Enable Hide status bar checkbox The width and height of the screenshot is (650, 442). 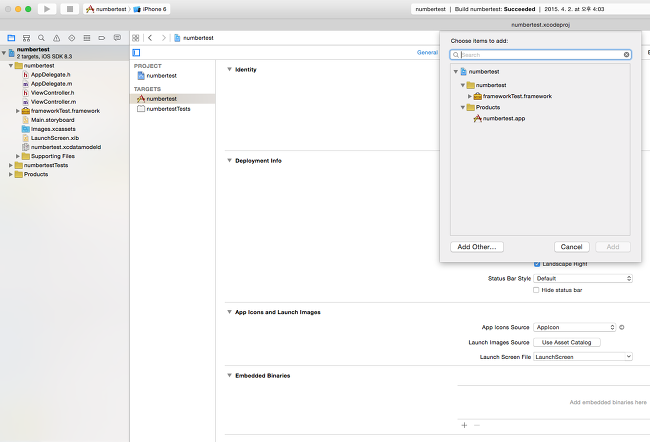536,290
